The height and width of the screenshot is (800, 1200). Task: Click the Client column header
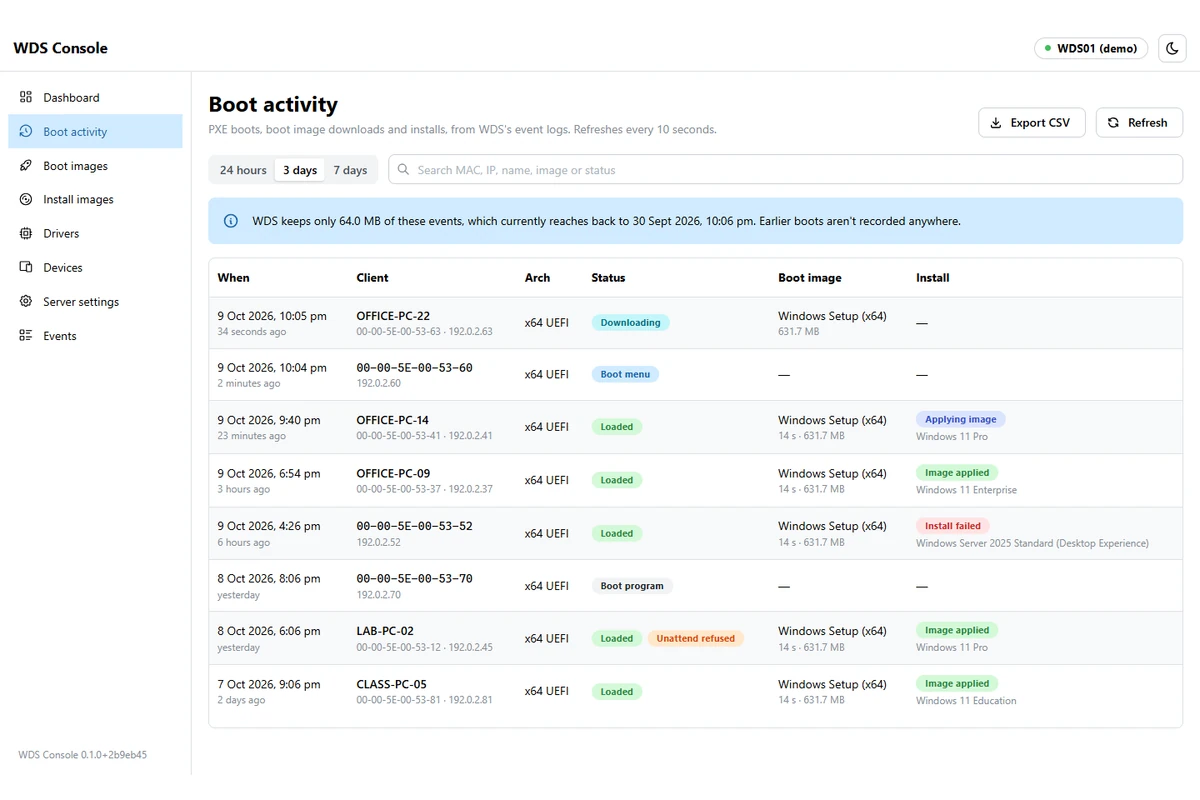tap(372, 277)
